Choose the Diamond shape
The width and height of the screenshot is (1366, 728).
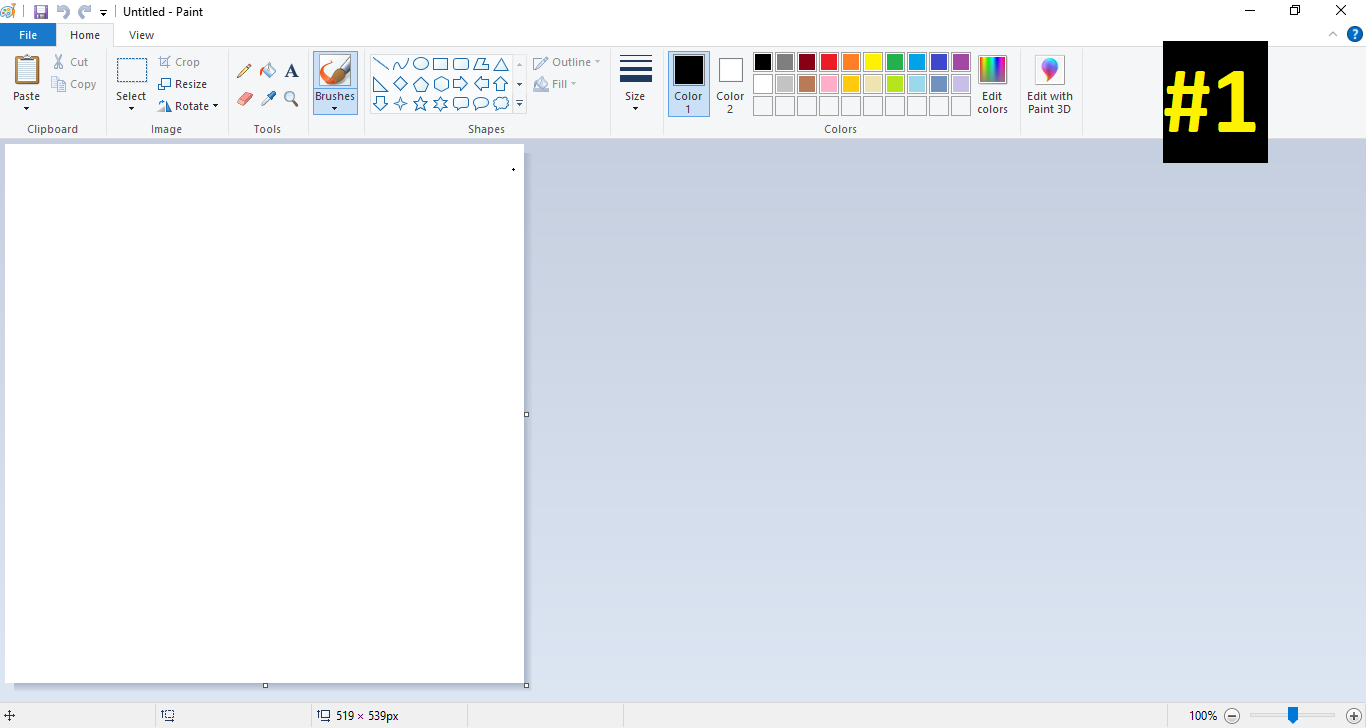tap(401, 84)
